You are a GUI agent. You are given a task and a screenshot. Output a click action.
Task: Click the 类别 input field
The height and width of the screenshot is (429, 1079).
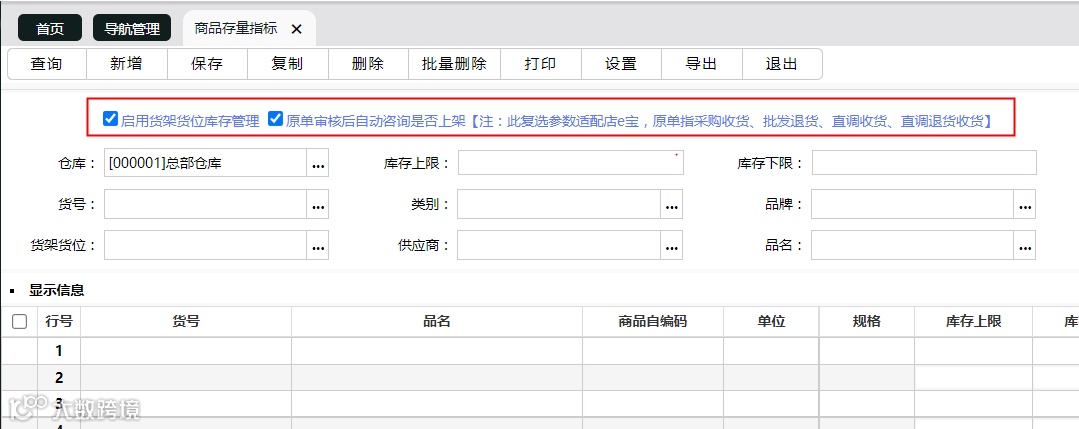(x=559, y=205)
